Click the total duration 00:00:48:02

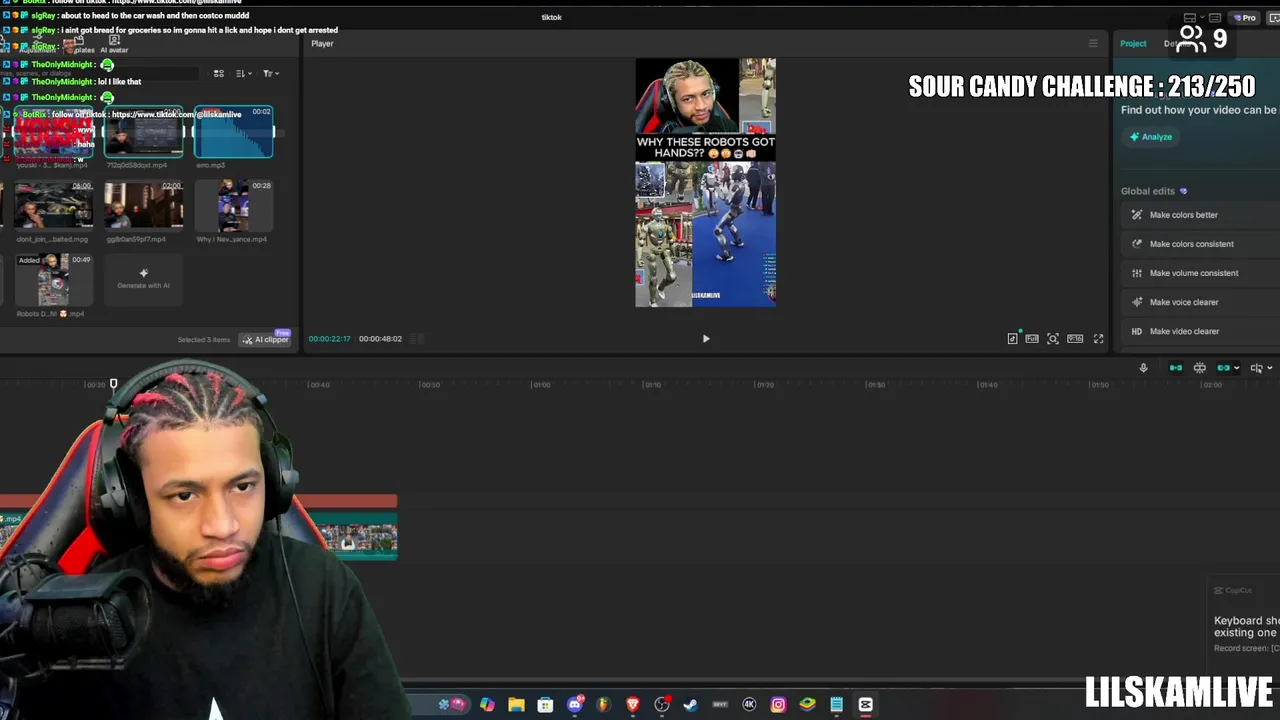point(380,339)
